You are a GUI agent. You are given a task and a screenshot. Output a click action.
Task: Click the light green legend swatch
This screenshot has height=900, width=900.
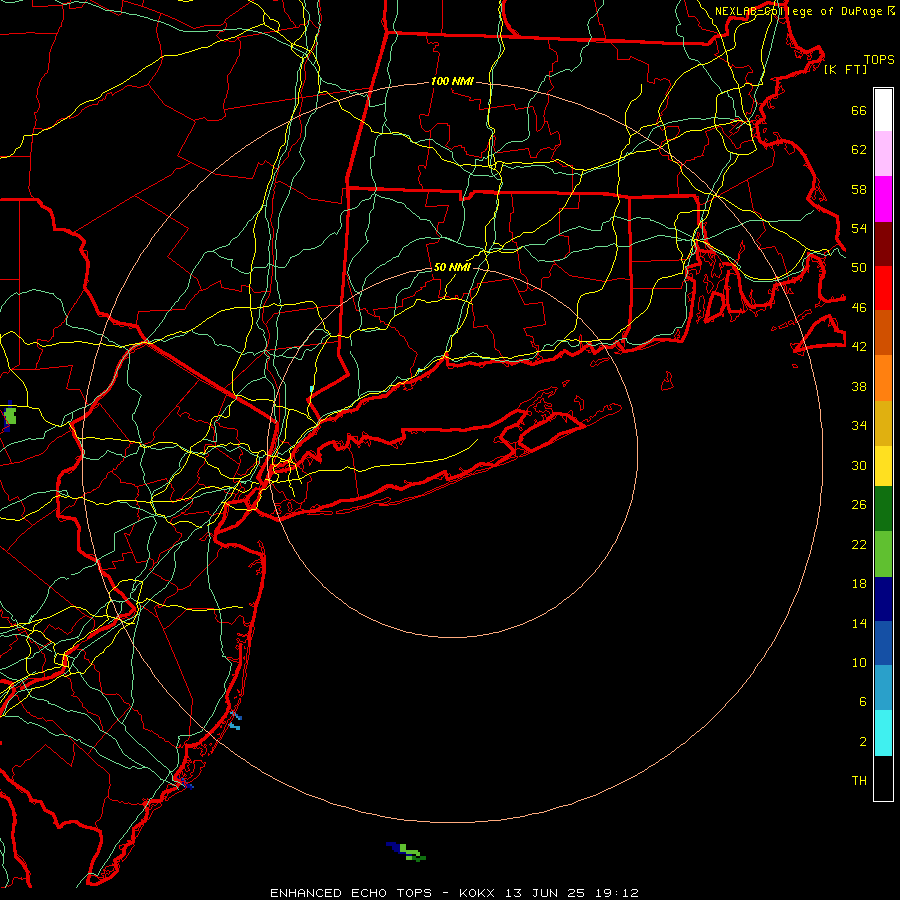pyautogui.click(x=883, y=554)
